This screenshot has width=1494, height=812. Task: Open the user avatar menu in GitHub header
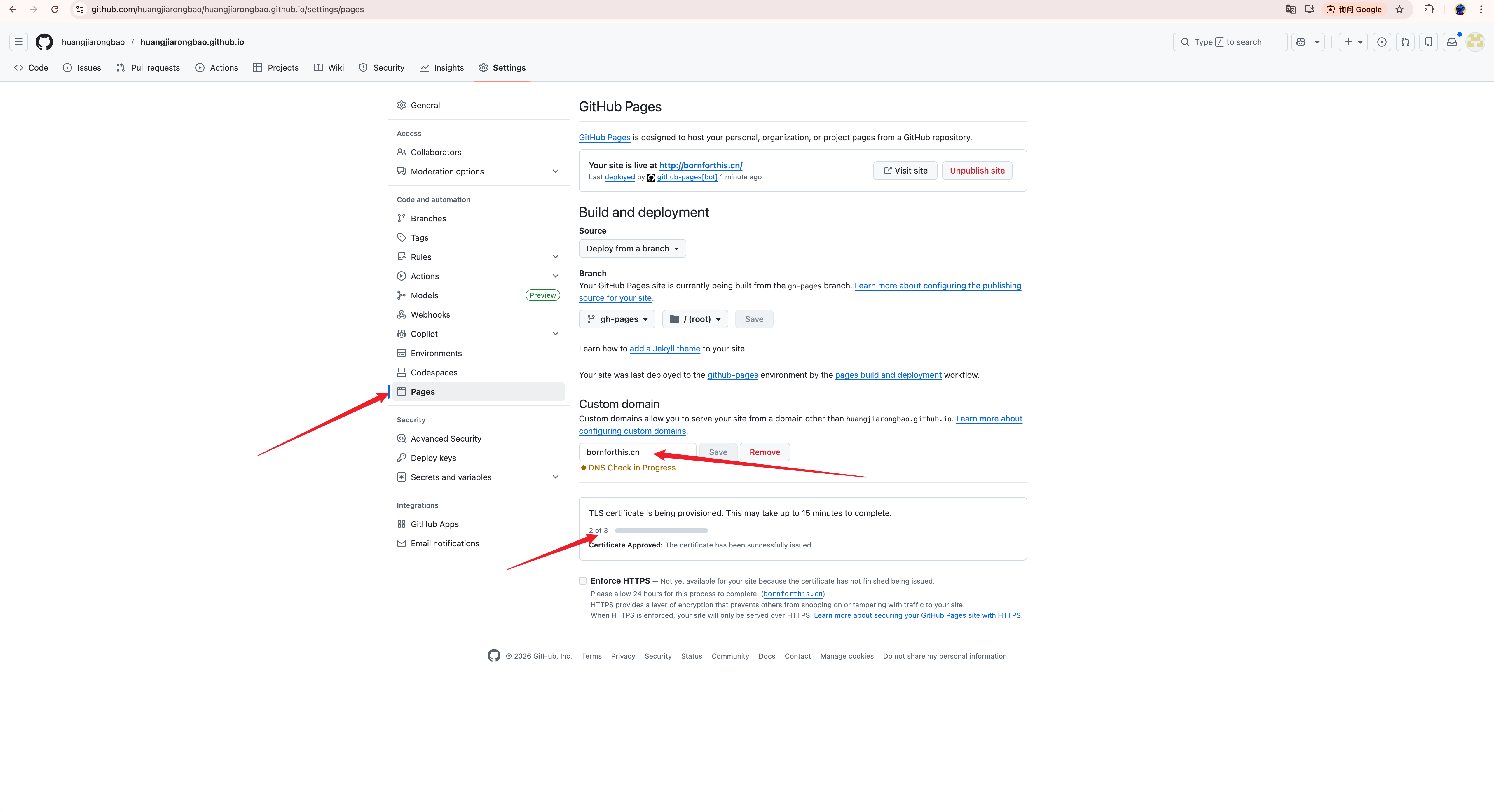[1475, 42]
